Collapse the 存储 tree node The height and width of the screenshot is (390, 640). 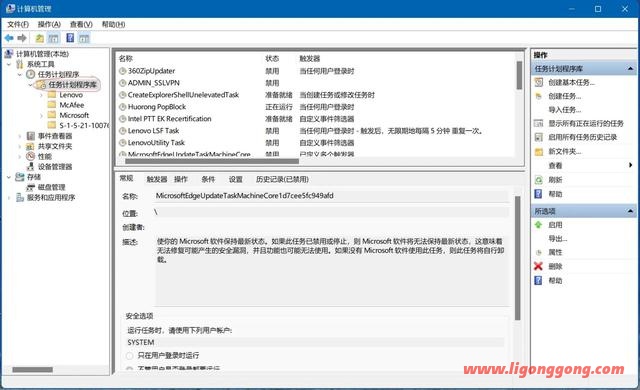(x=9, y=177)
